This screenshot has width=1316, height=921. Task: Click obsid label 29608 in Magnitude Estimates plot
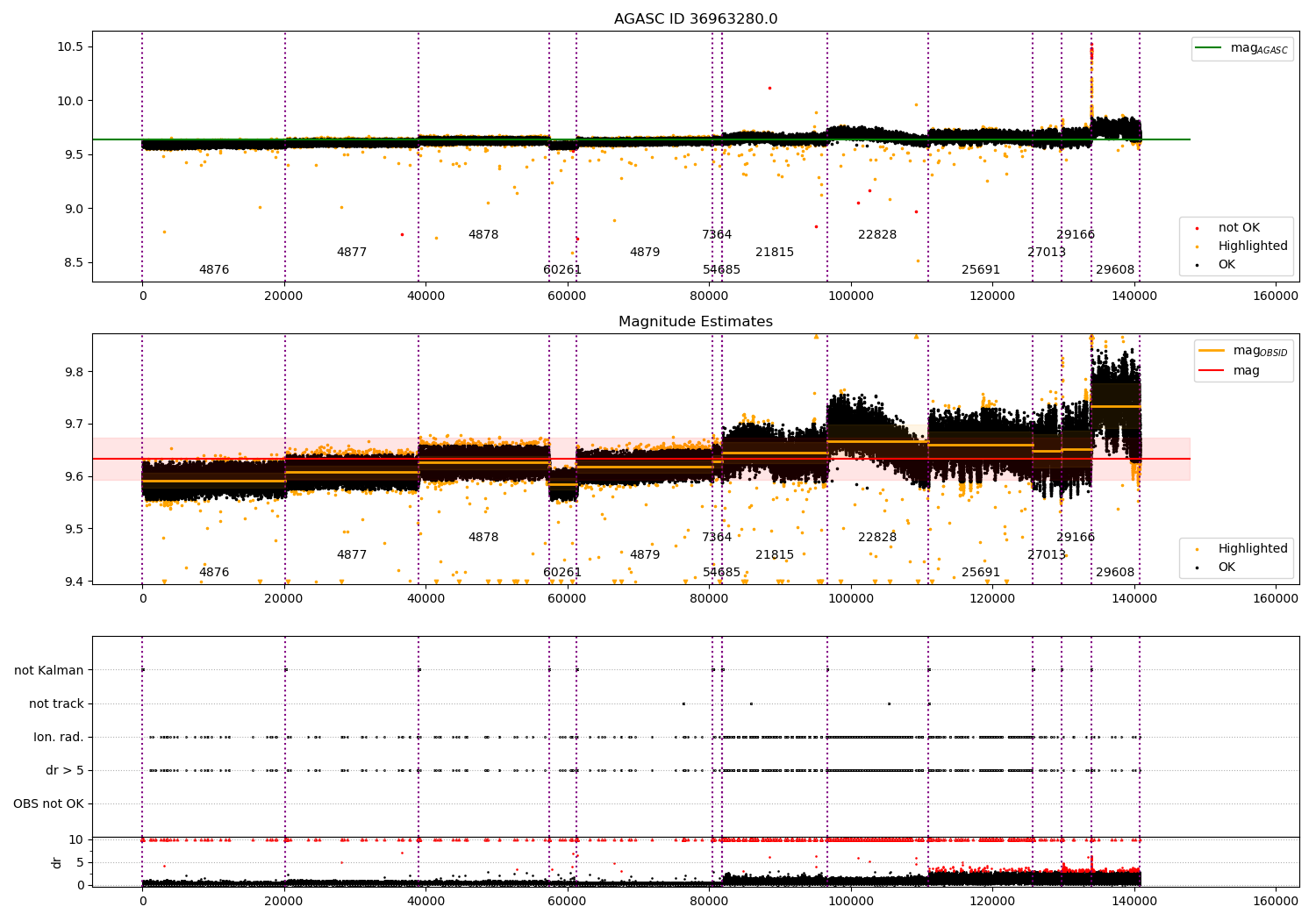pos(1115,573)
